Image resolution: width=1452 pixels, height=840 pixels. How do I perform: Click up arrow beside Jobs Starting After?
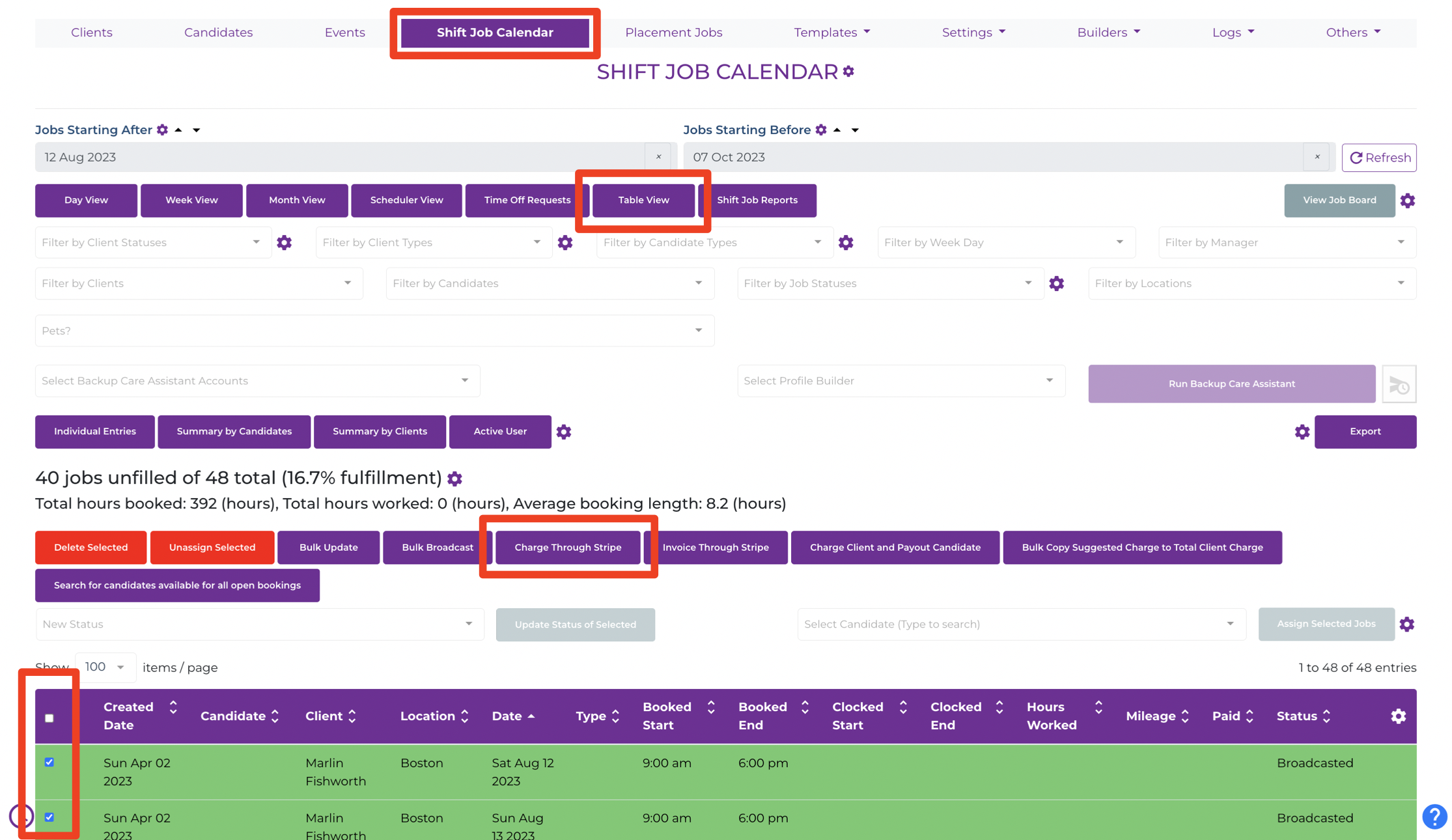coord(178,130)
